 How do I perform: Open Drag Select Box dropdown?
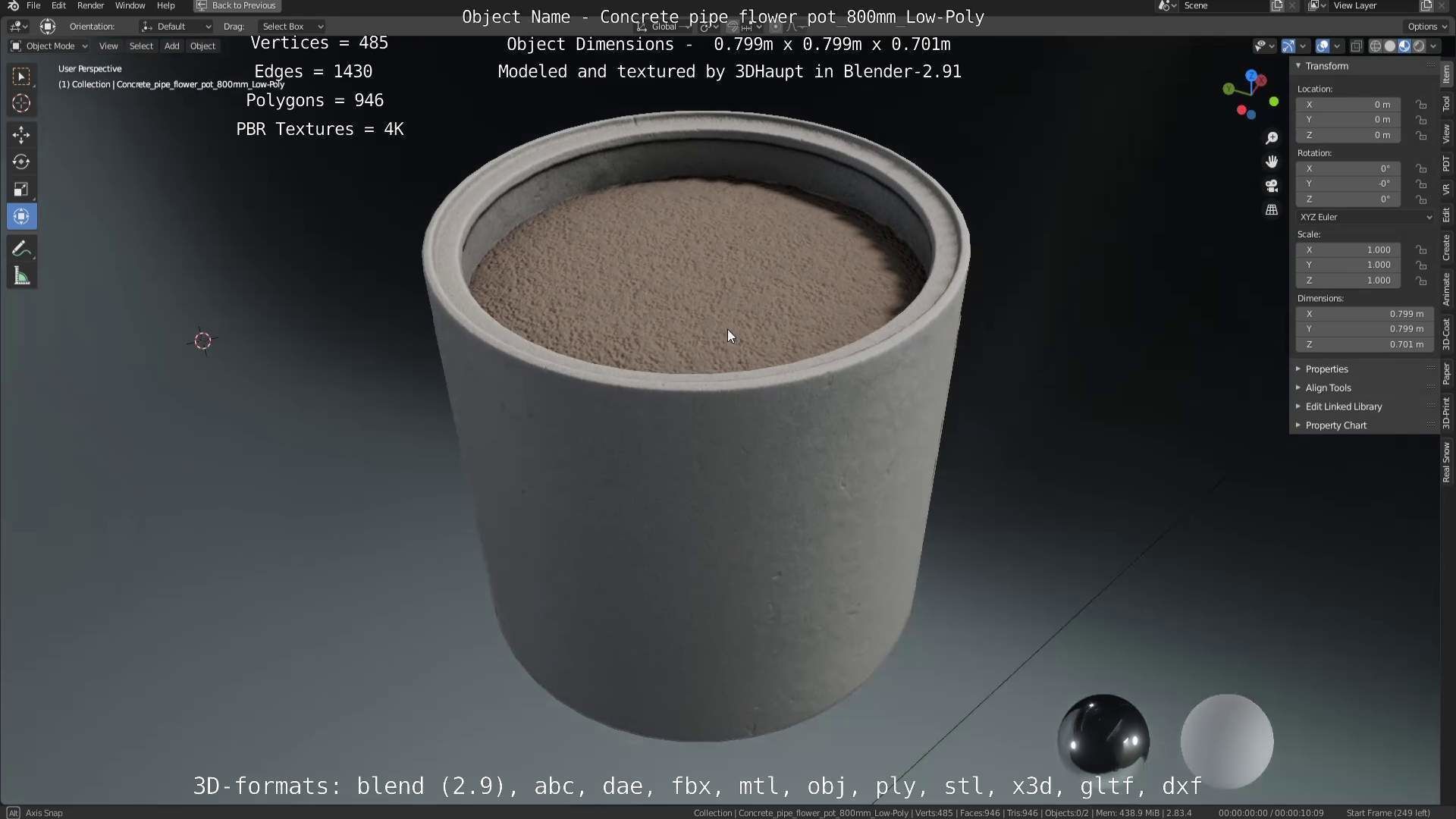coord(292,27)
